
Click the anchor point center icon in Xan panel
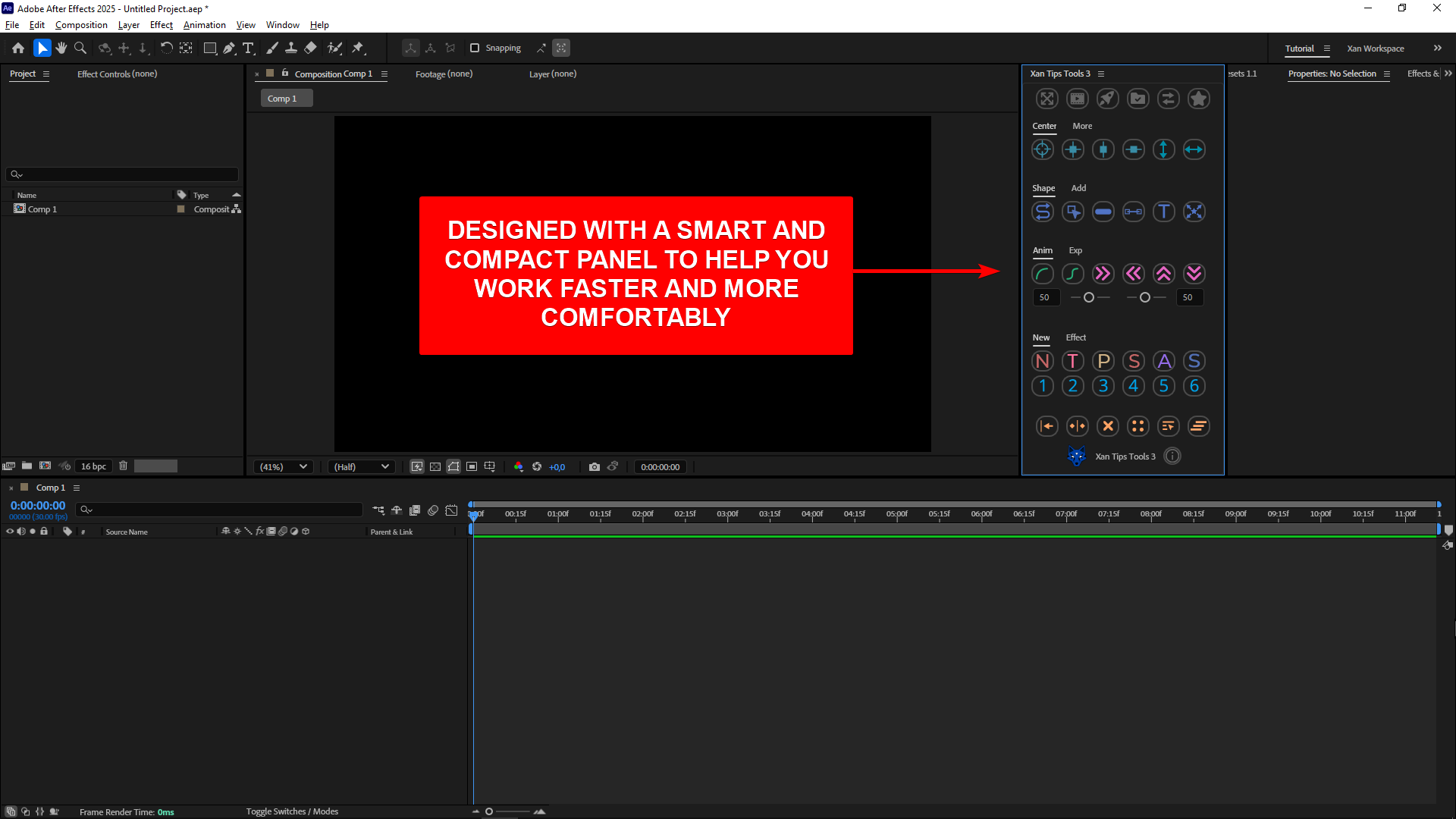1043,149
